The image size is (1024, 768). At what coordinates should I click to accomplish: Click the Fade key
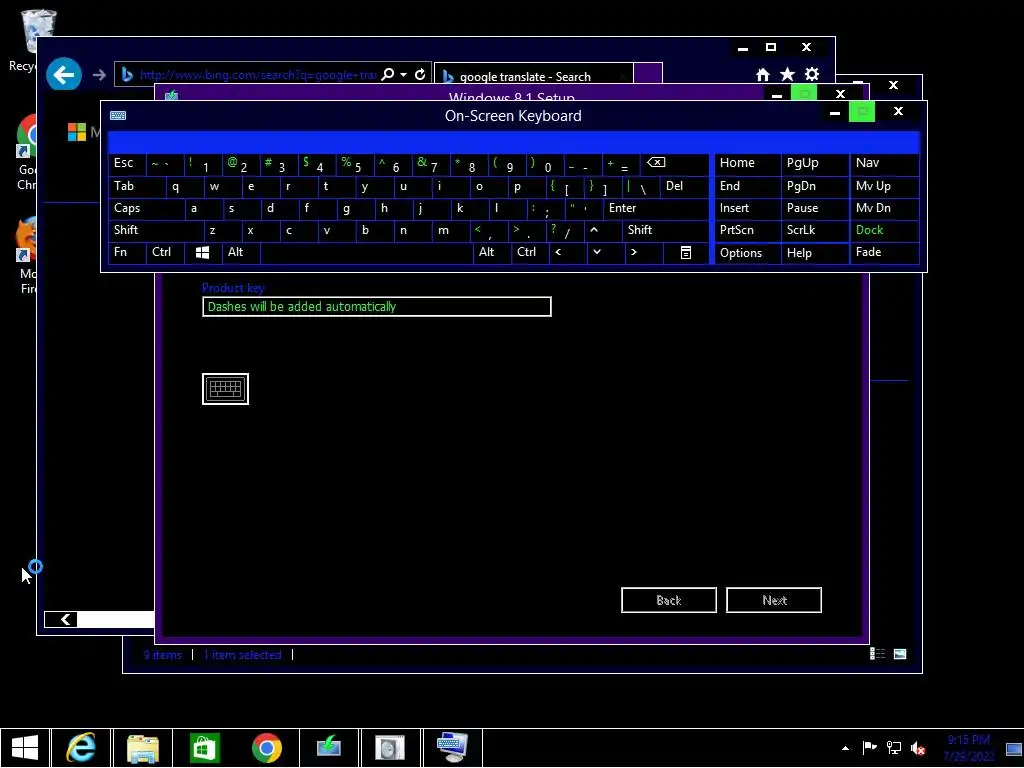(x=884, y=252)
